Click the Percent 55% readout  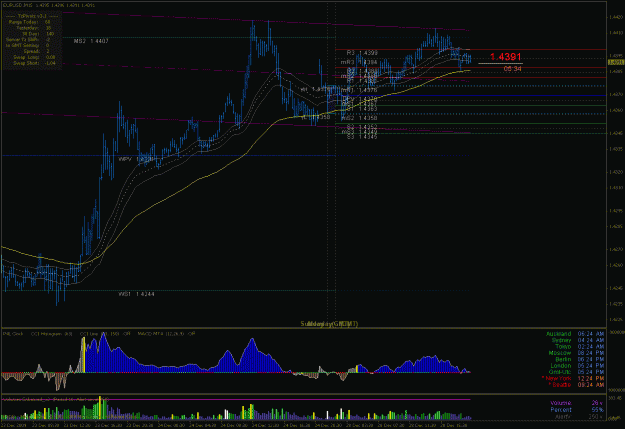(x=576, y=409)
